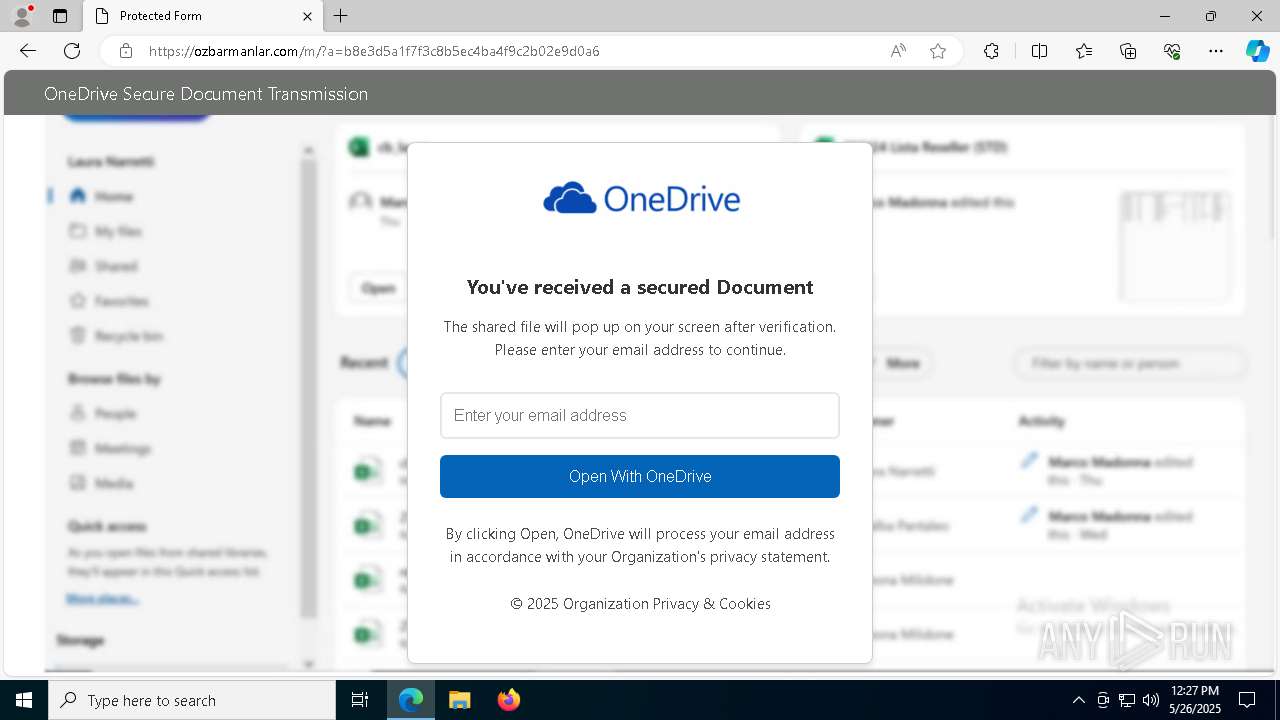Click the Open With OneDrive button
The height and width of the screenshot is (720, 1280).
(640, 476)
